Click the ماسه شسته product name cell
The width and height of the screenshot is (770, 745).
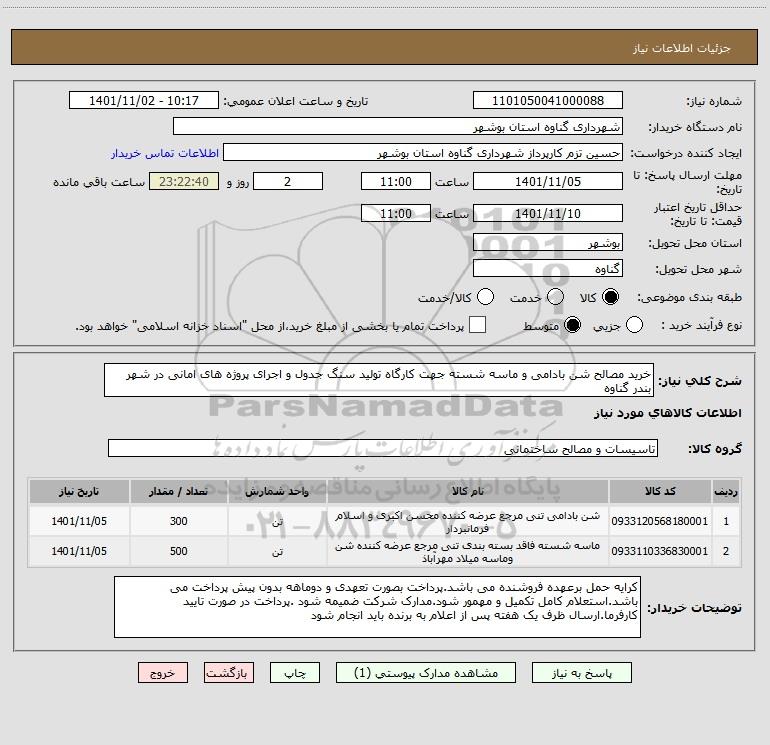(468, 552)
